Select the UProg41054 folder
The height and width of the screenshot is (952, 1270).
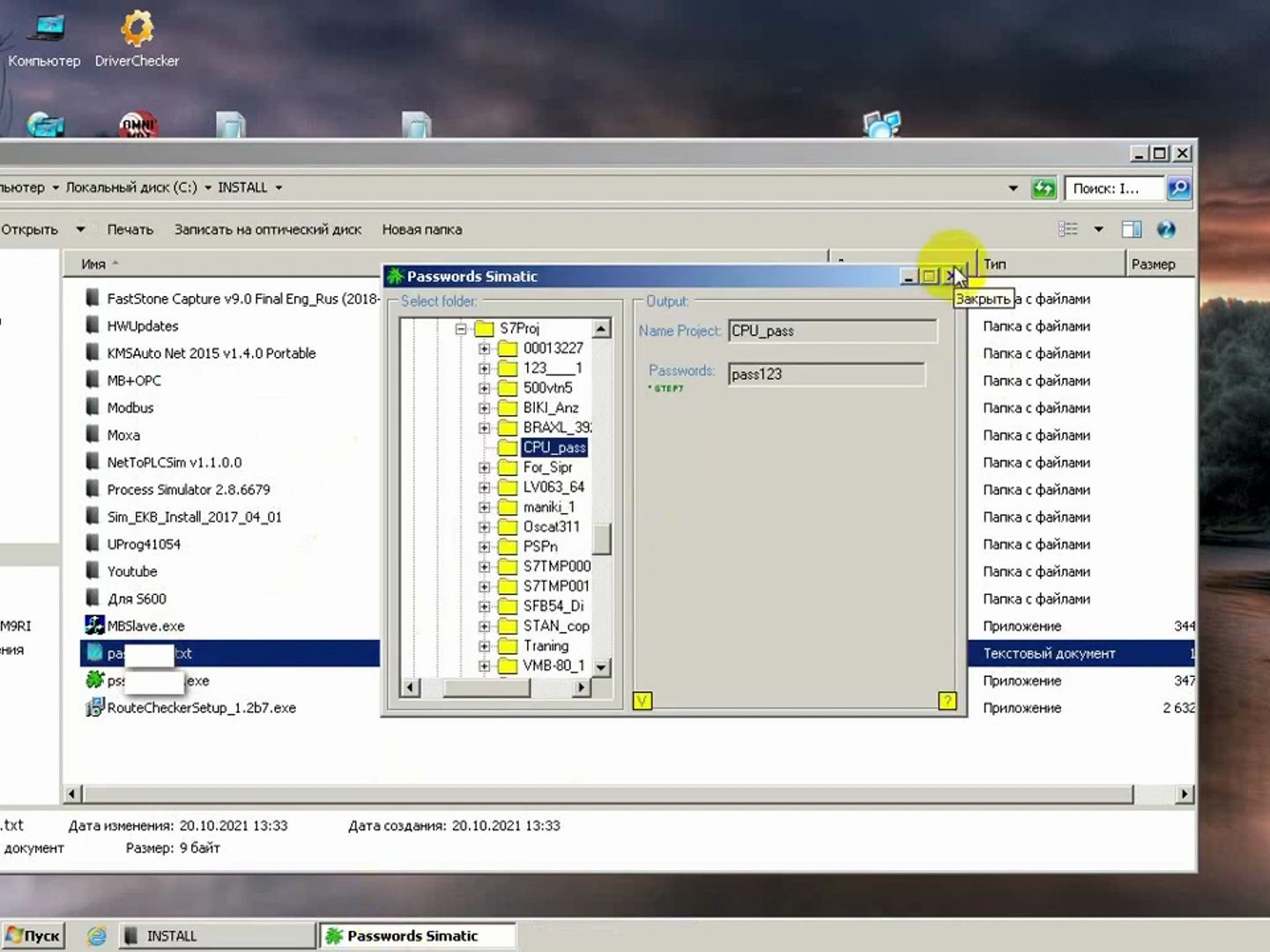[144, 545]
